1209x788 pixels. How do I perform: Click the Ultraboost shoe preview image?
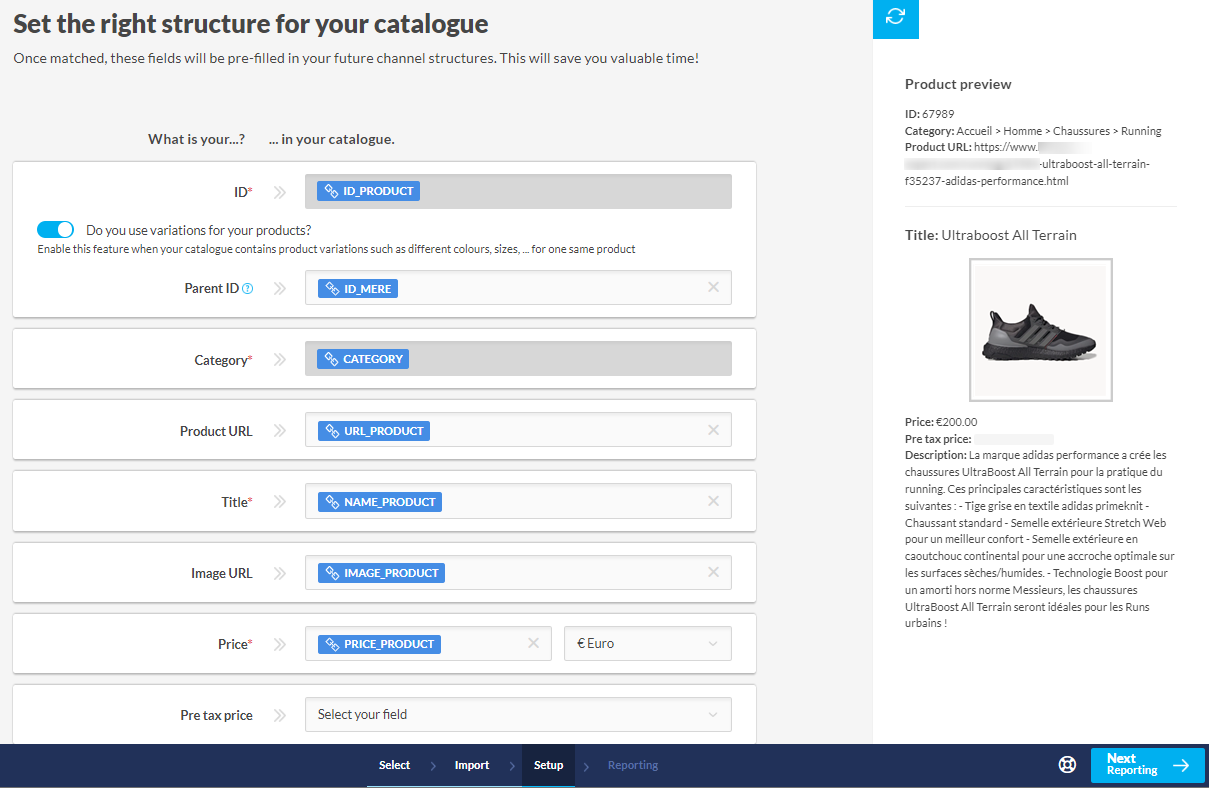click(1040, 330)
